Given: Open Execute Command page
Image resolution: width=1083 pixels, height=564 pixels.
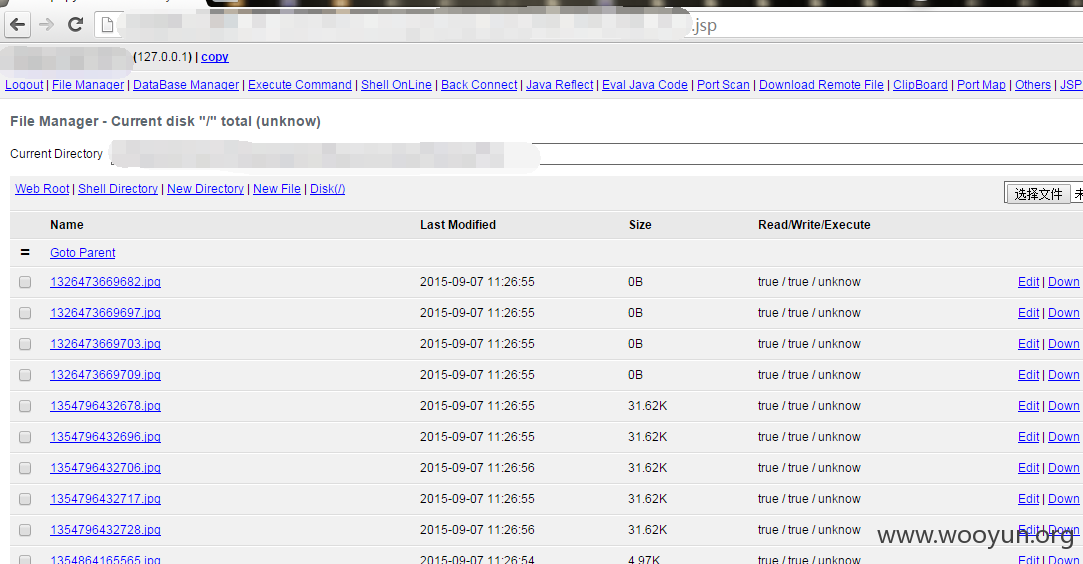Looking at the screenshot, I should (300, 85).
